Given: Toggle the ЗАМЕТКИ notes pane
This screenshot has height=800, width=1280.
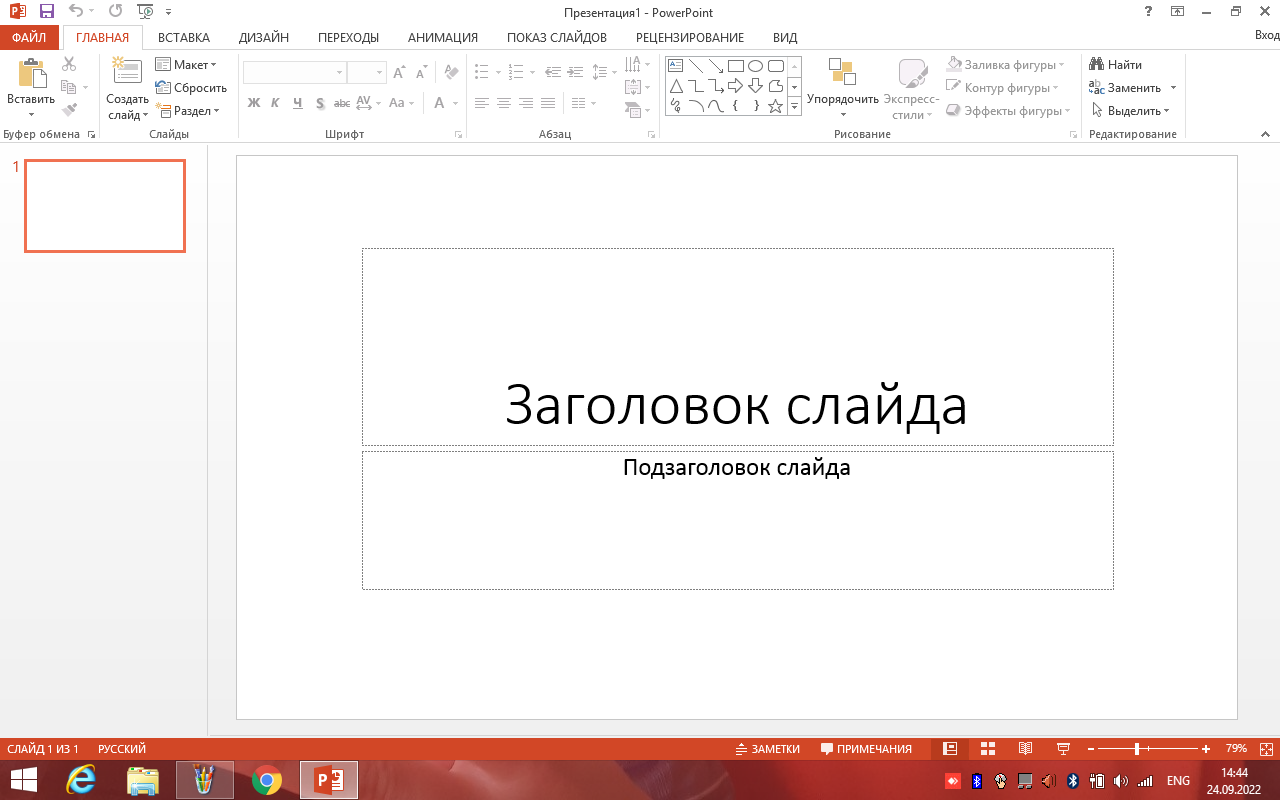Looking at the screenshot, I should (767, 749).
